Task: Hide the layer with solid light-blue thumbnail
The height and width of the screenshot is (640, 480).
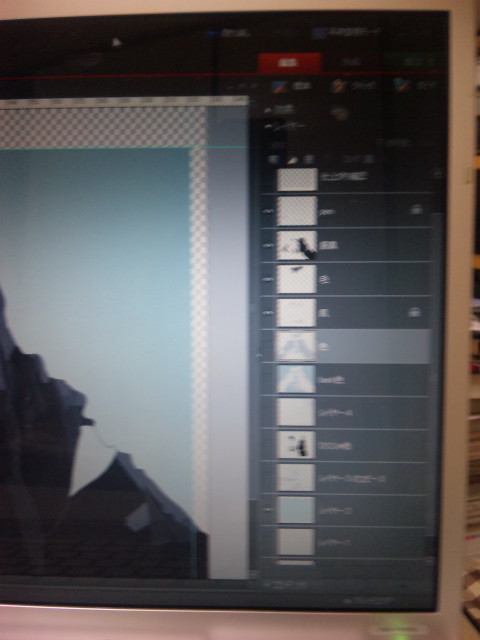Action: point(268,509)
